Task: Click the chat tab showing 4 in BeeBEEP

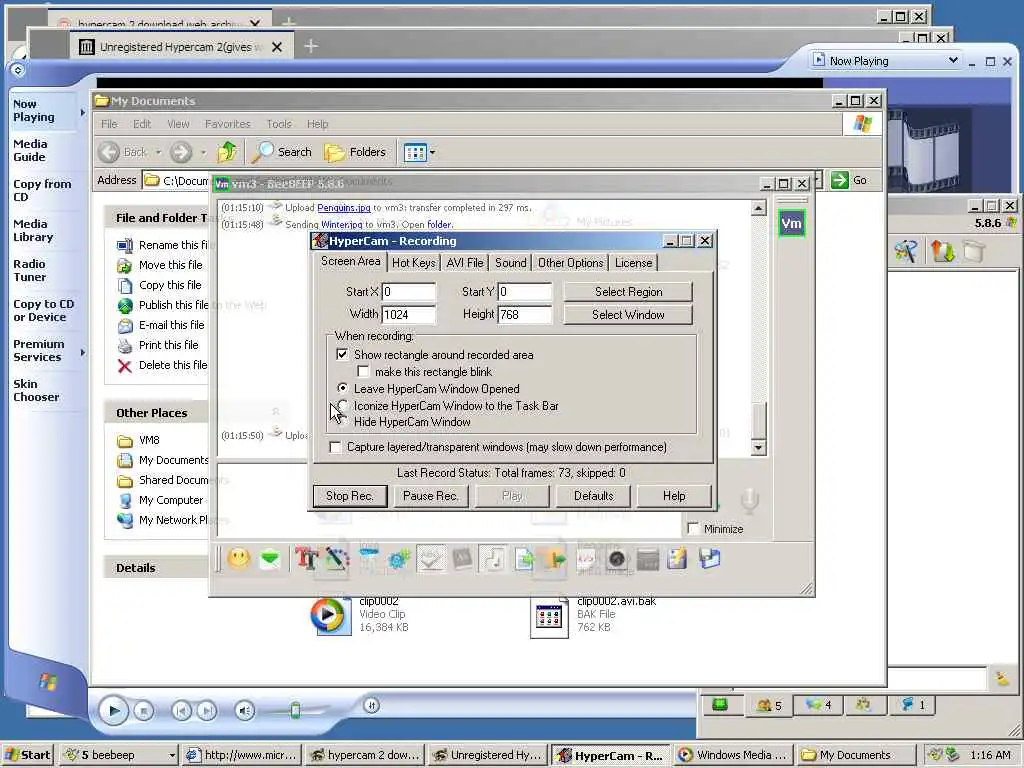Action: pos(818,705)
